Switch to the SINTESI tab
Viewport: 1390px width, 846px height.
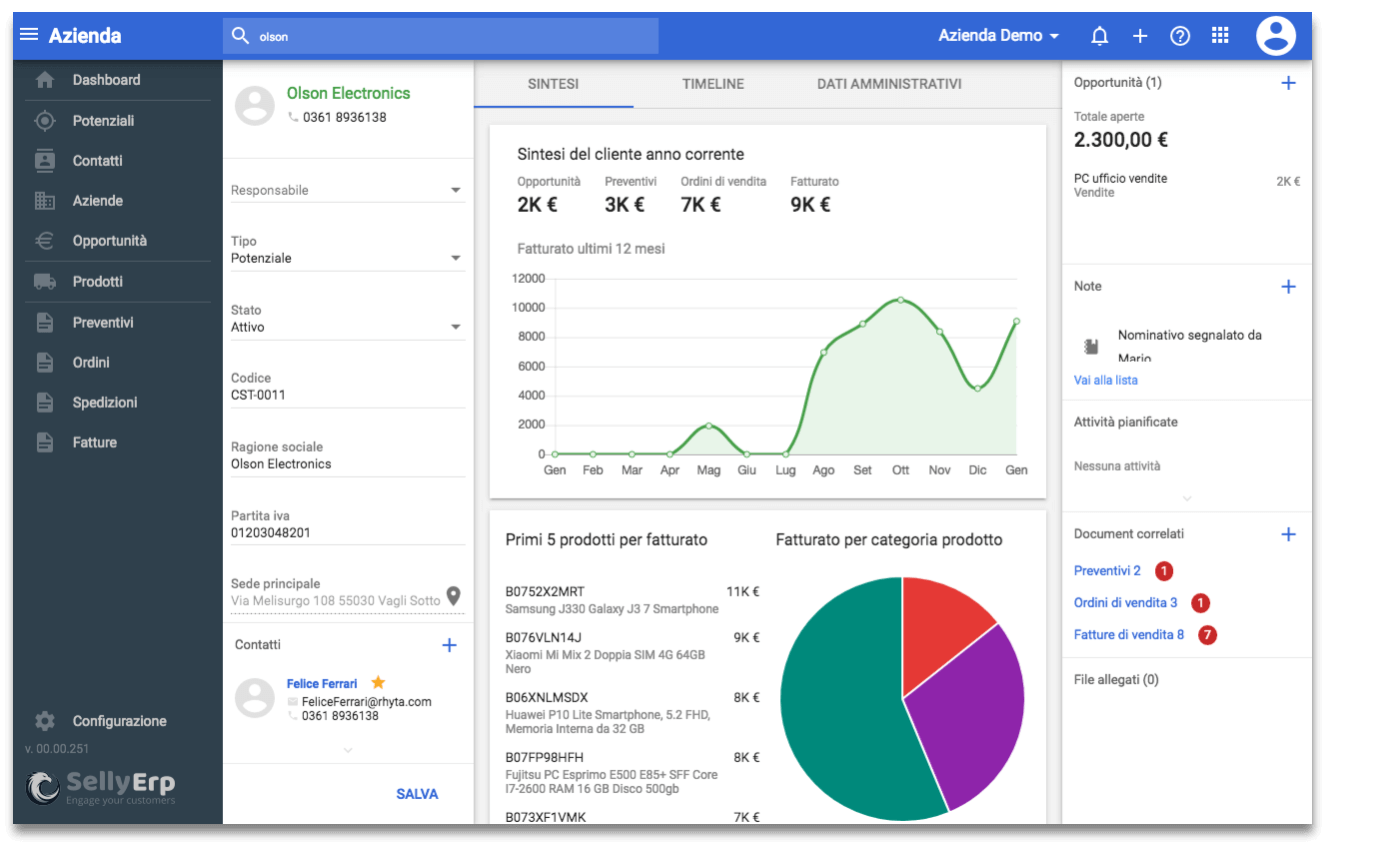click(553, 84)
